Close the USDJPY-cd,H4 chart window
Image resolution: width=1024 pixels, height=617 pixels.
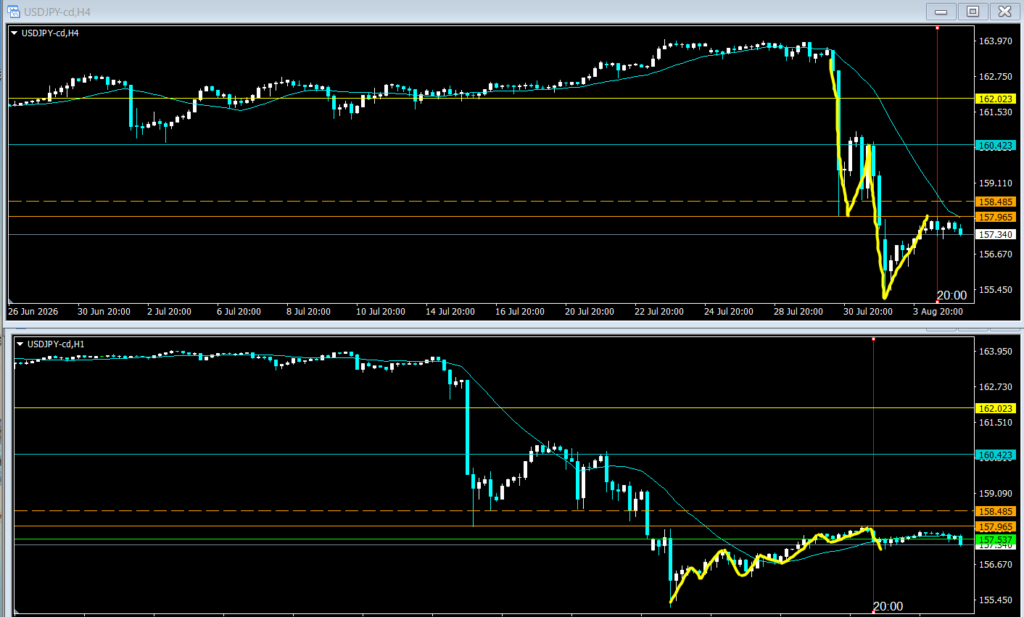[1004, 11]
